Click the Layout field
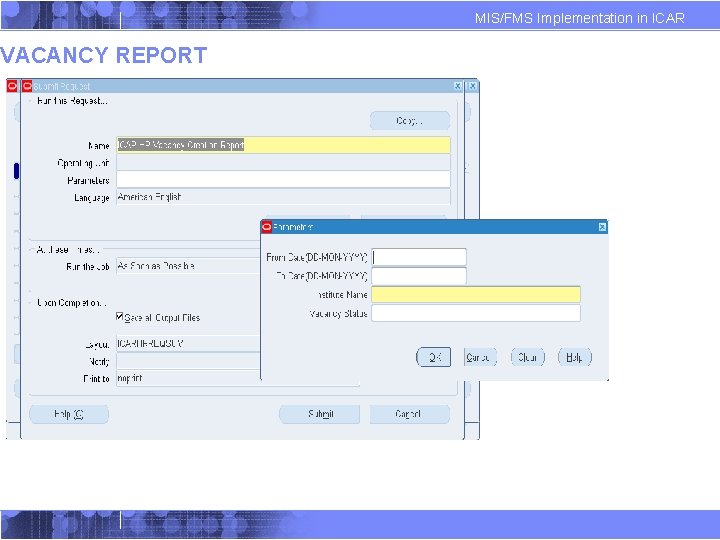 188,343
